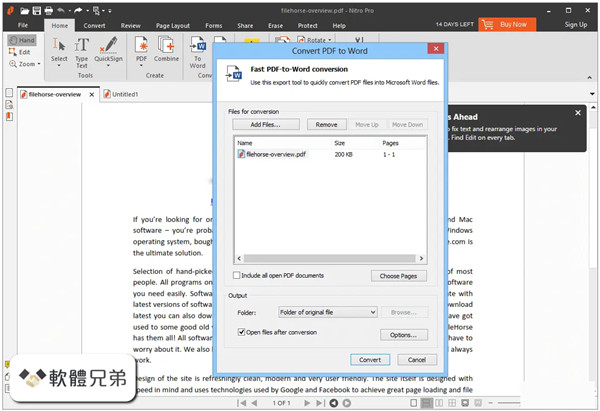Image resolution: width=600 pixels, height=411 pixels.
Task: Open the Erase ribbon tab
Action: coord(276,26)
